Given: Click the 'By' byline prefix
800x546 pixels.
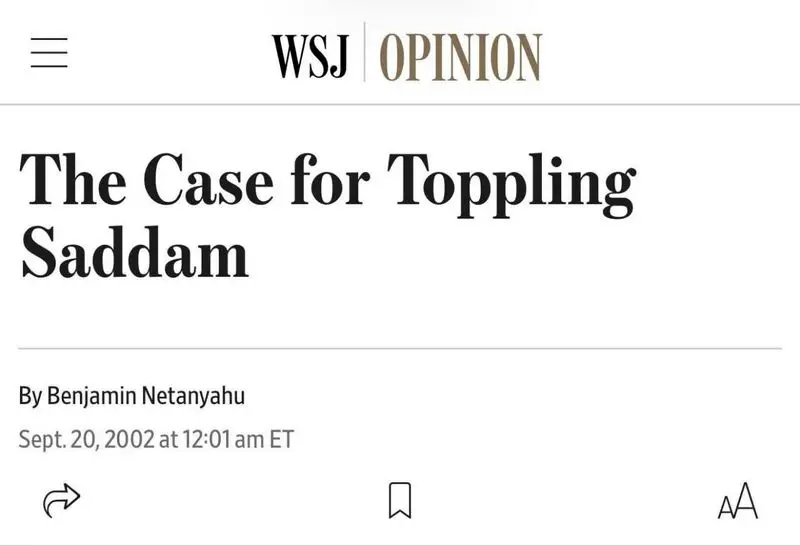Looking at the screenshot, I should pos(30,396).
